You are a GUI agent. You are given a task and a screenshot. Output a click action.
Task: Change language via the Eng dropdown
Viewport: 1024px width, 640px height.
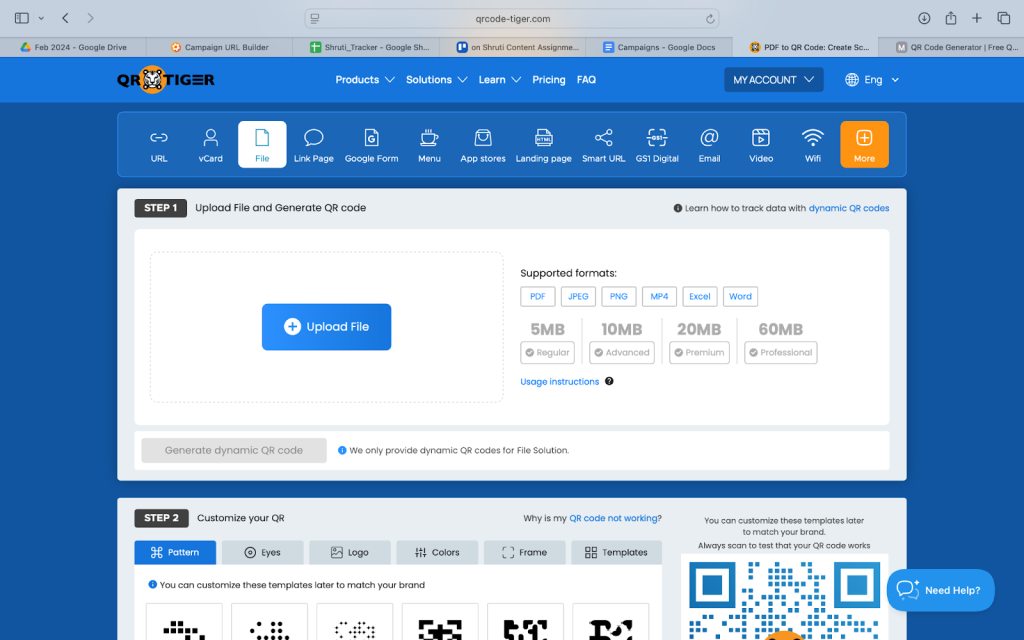click(872, 80)
